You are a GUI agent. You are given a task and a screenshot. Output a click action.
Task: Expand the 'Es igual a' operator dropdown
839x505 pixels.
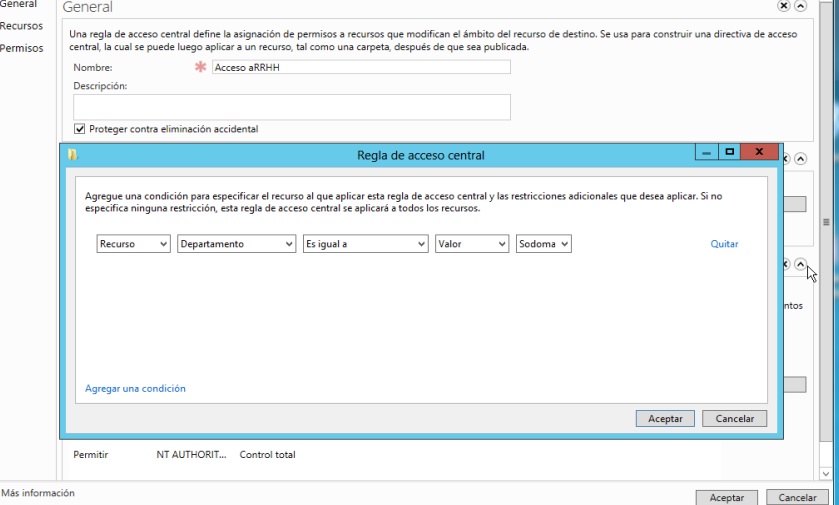point(365,244)
